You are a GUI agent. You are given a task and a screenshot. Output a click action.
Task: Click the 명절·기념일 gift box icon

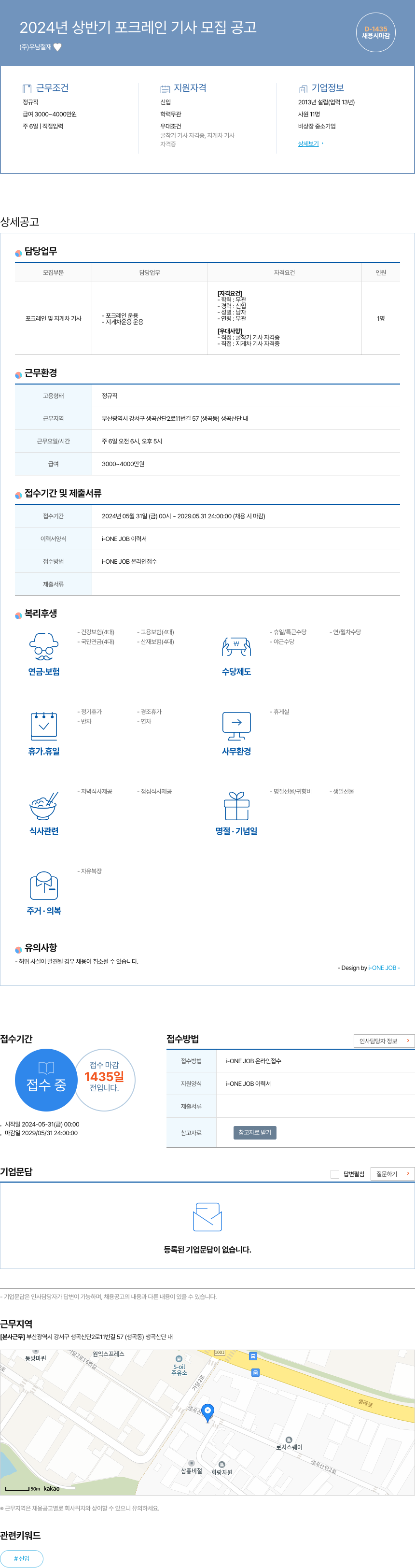[x=237, y=805]
